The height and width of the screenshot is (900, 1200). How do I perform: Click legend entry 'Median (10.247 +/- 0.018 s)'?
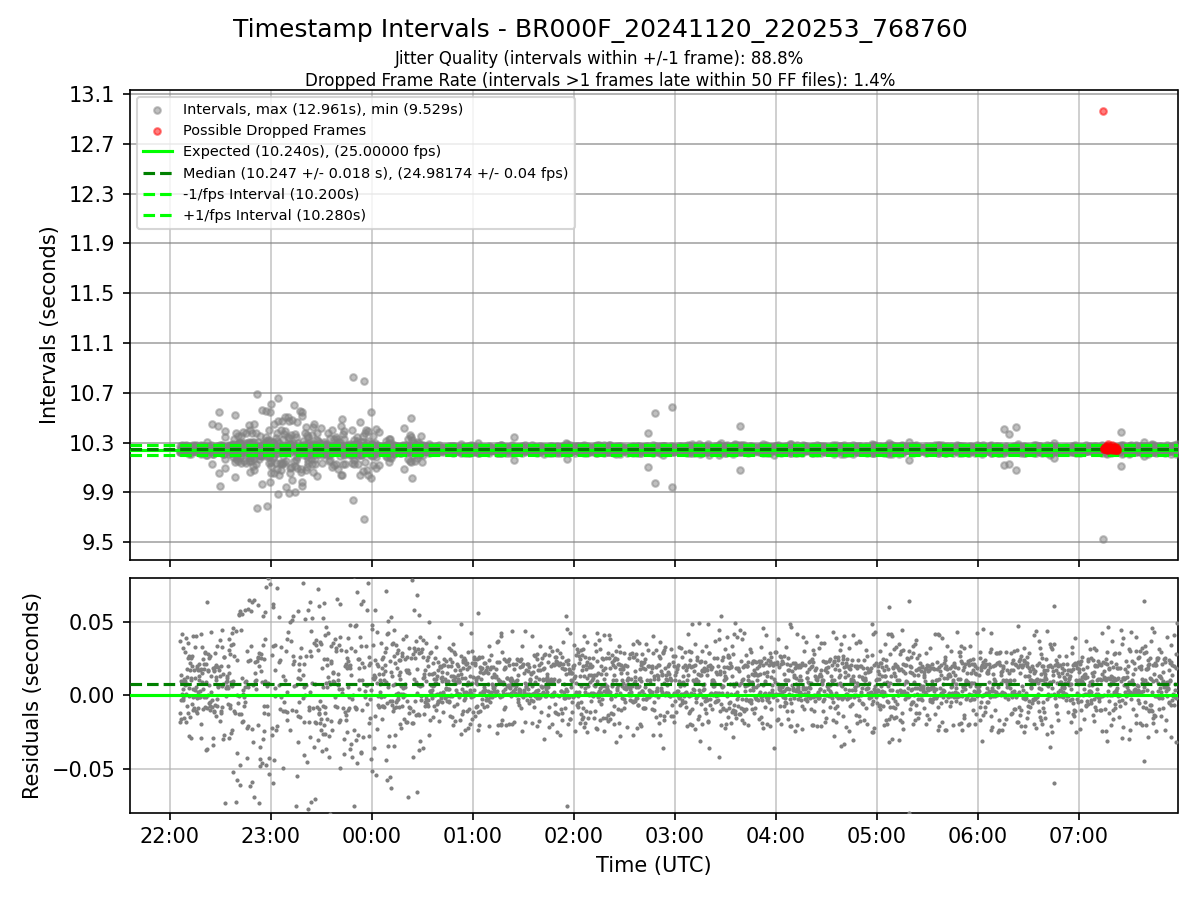coord(376,173)
